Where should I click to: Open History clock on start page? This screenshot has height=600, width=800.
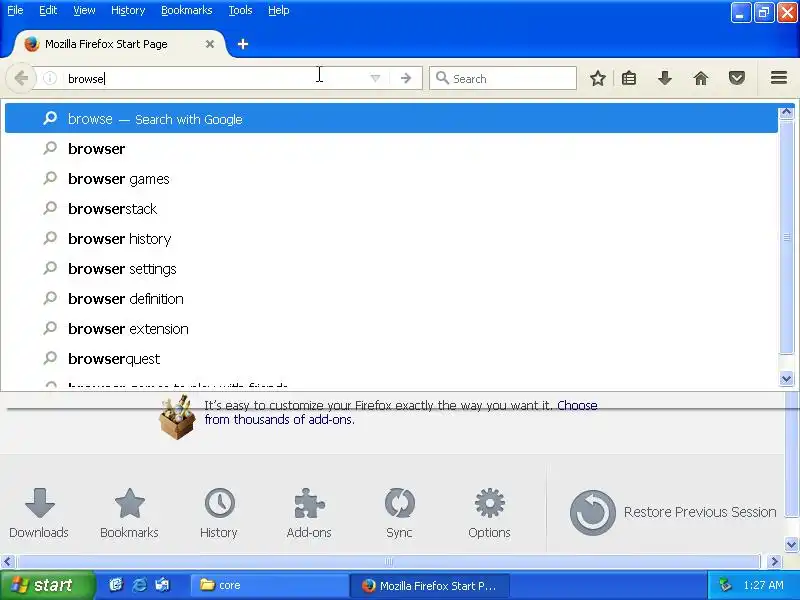pos(219,513)
